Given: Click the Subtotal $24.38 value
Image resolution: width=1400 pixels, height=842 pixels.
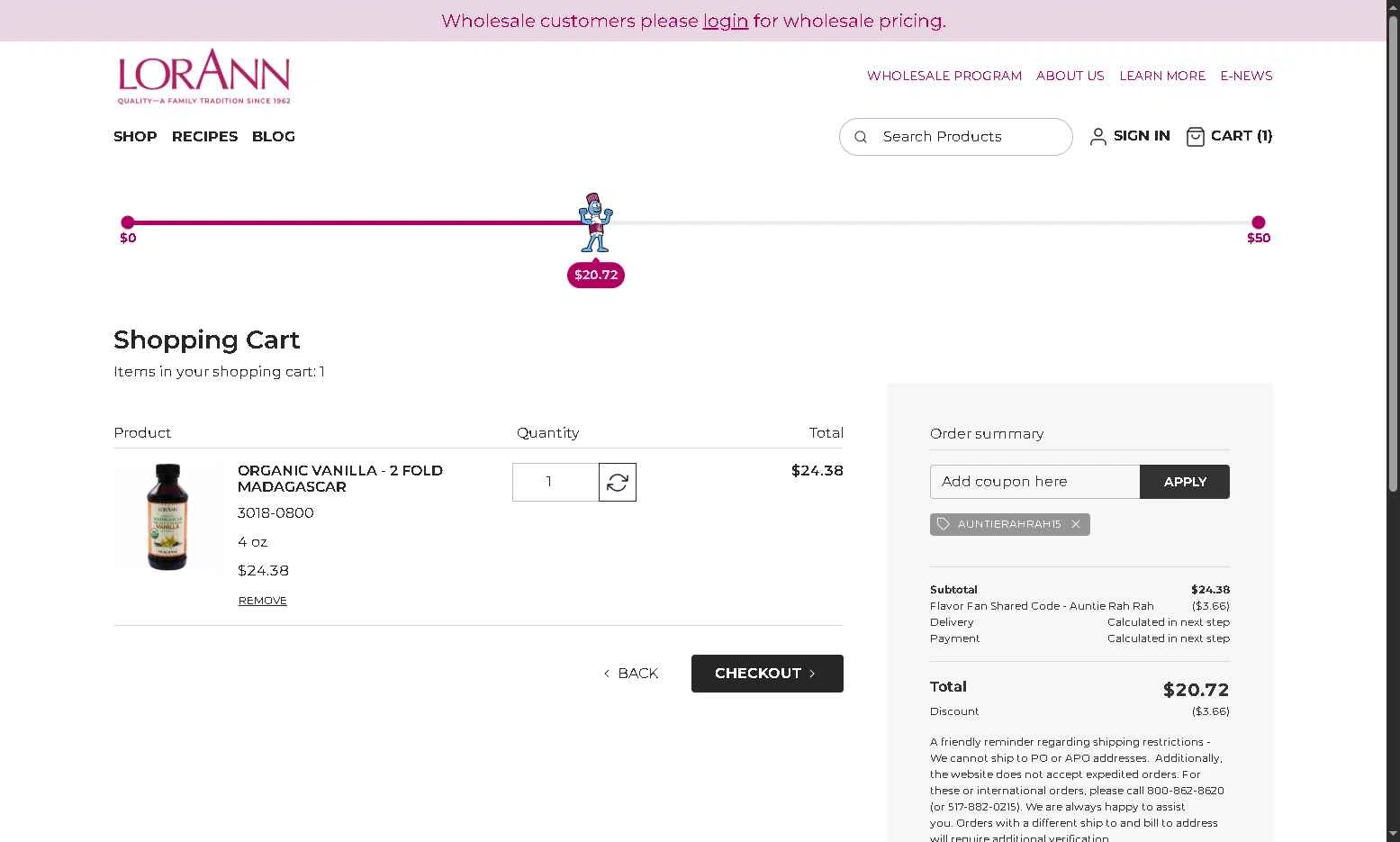Looking at the screenshot, I should tap(1210, 590).
